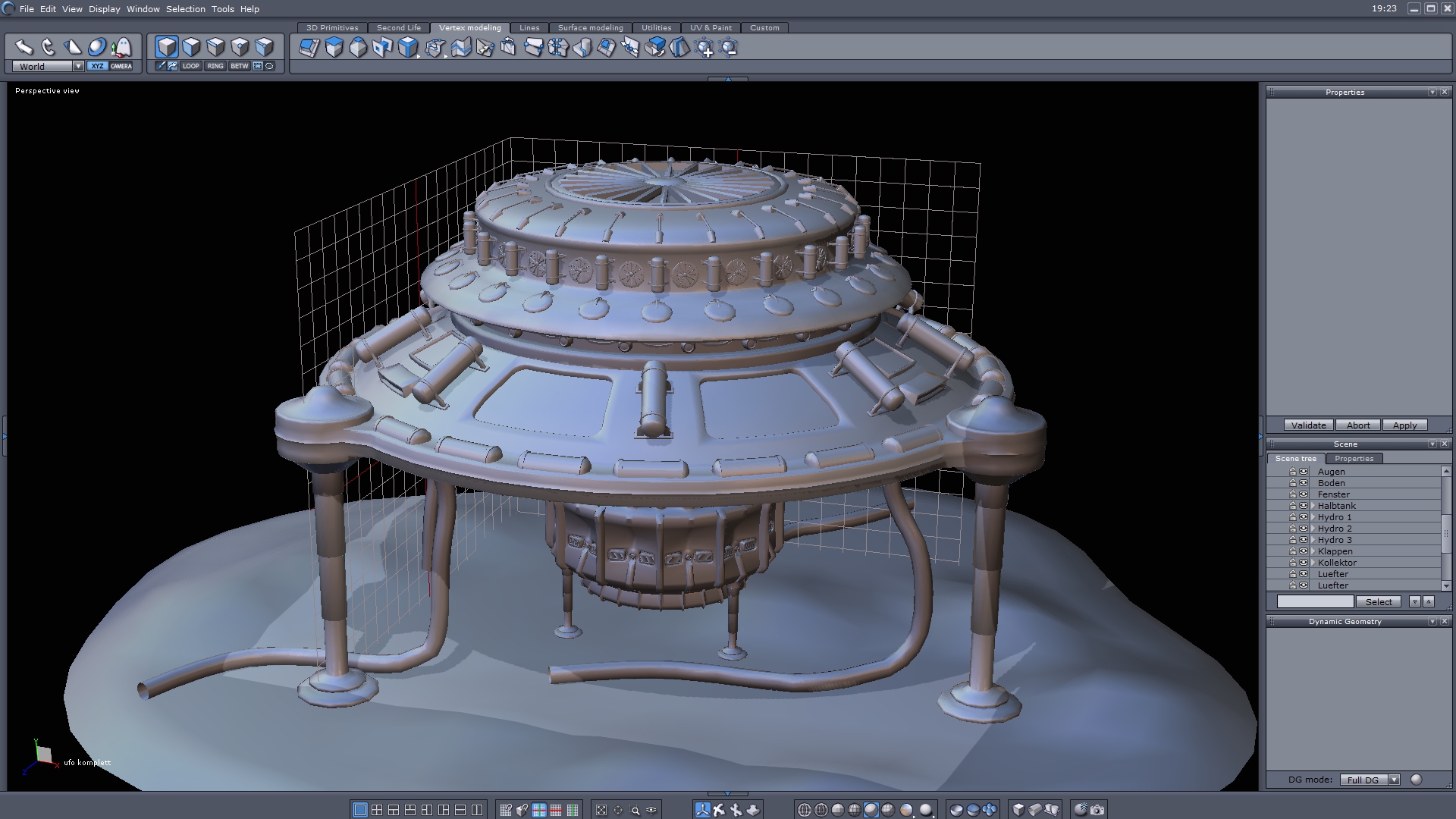
Task: Hide the Boden object via eye icon
Action: (1304, 483)
